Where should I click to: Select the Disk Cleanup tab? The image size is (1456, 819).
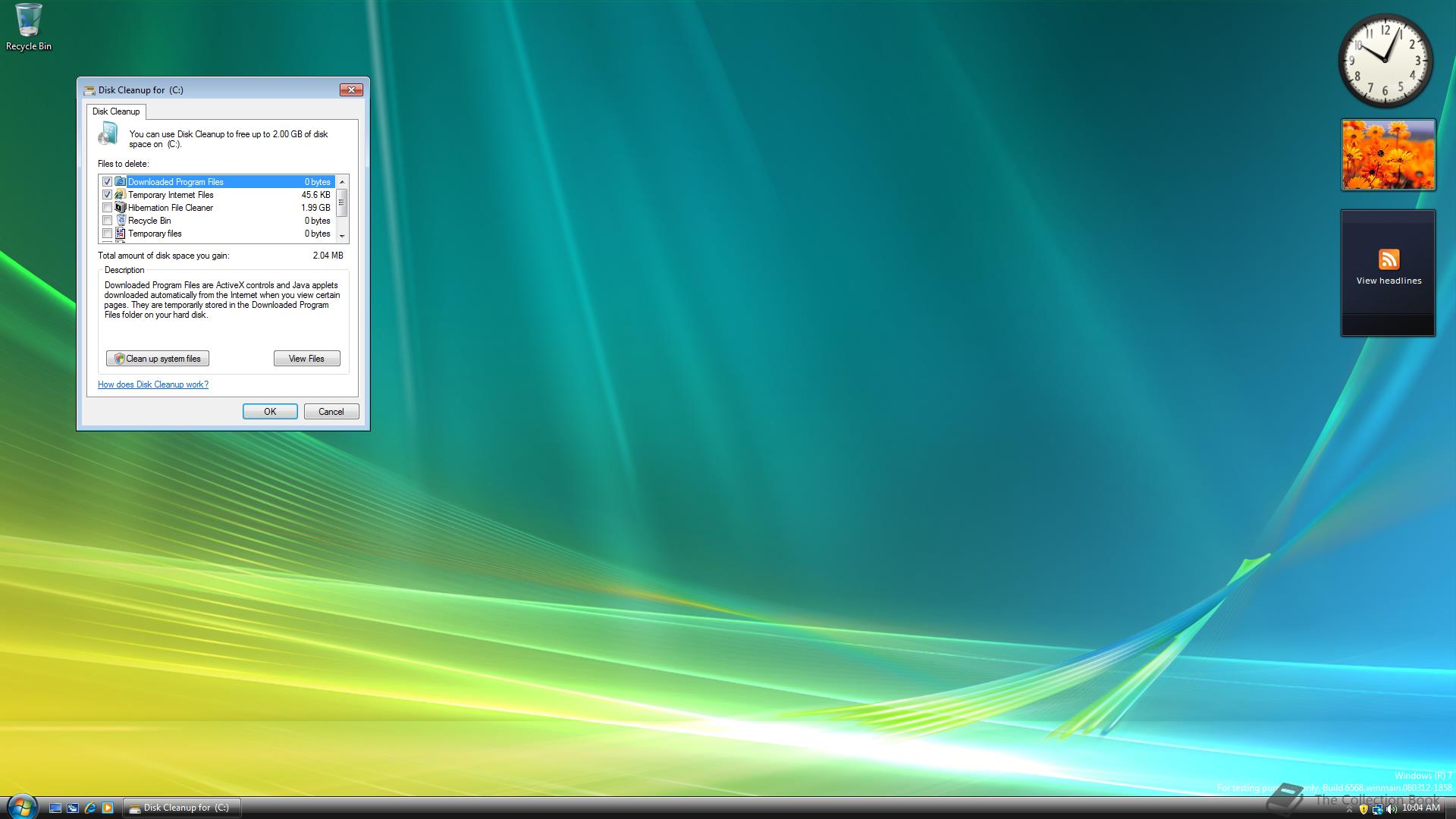(116, 111)
